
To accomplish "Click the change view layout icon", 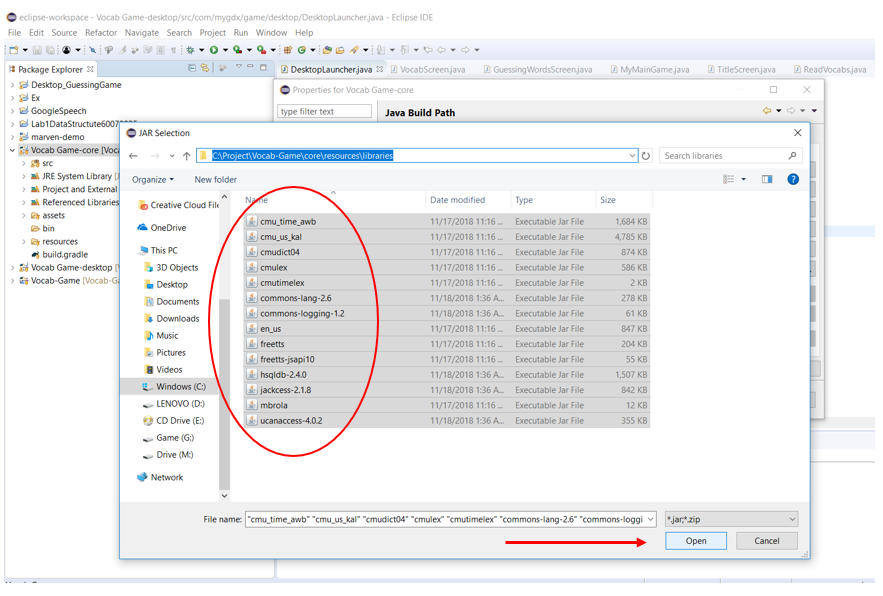I will coord(728,179).
